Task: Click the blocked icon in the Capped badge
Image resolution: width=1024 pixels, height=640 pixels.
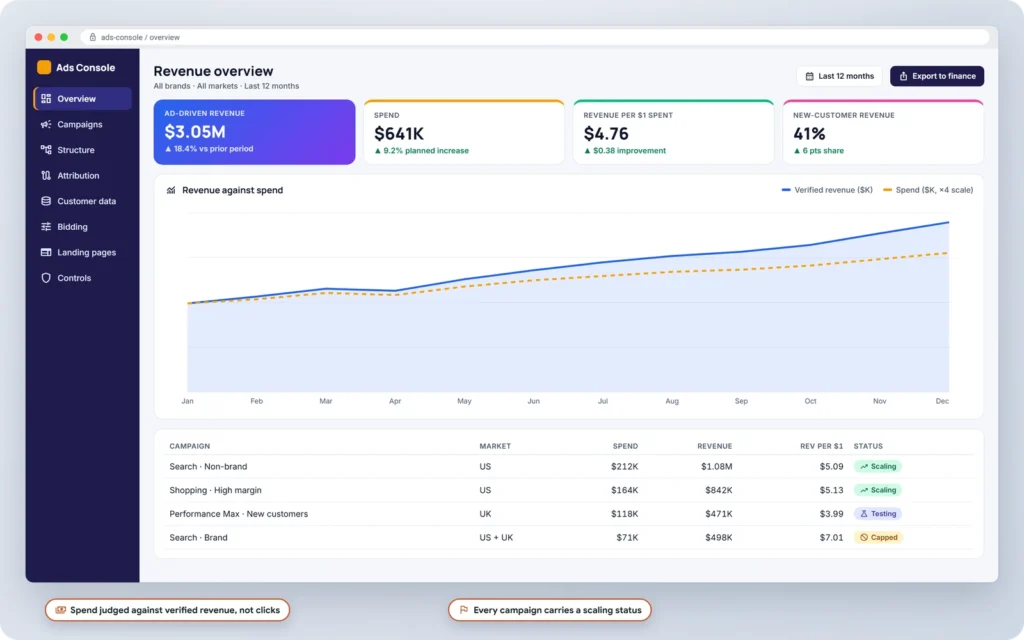Action: (864, 537)
